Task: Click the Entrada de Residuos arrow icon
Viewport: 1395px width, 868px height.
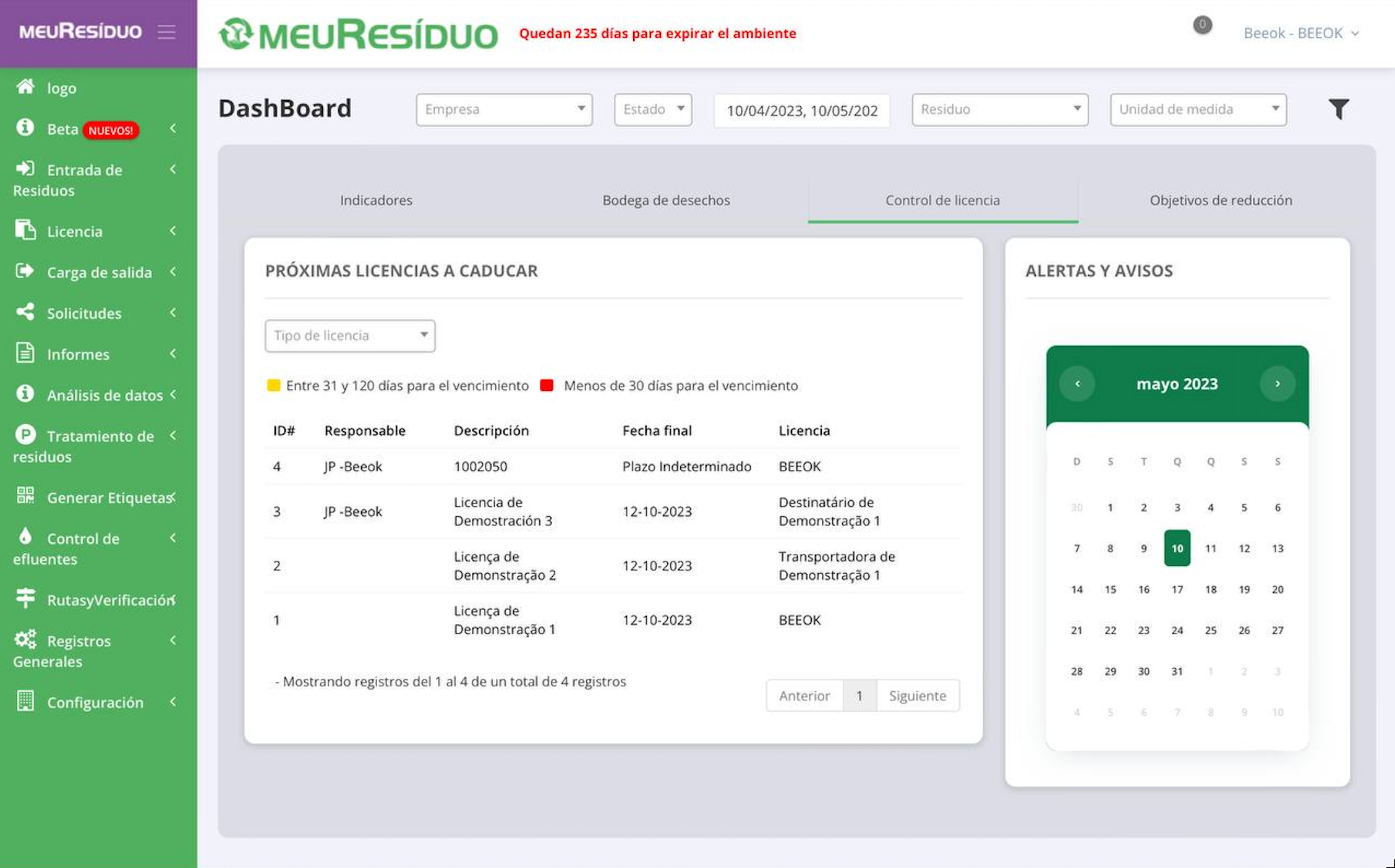Action: (x=25, y=168)
